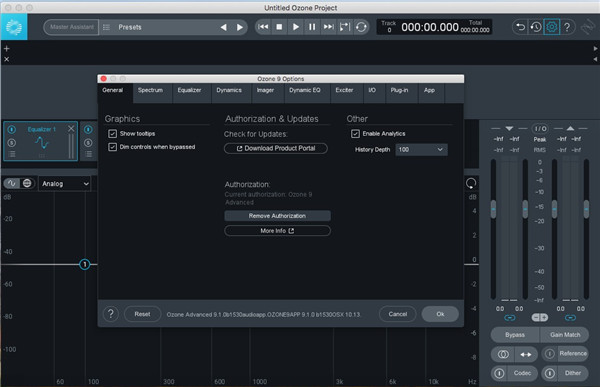This screenshot has height=387, width=600.
Task: Cancel the Ozone 9 Options dialog
Action: (x=398, y=314)
